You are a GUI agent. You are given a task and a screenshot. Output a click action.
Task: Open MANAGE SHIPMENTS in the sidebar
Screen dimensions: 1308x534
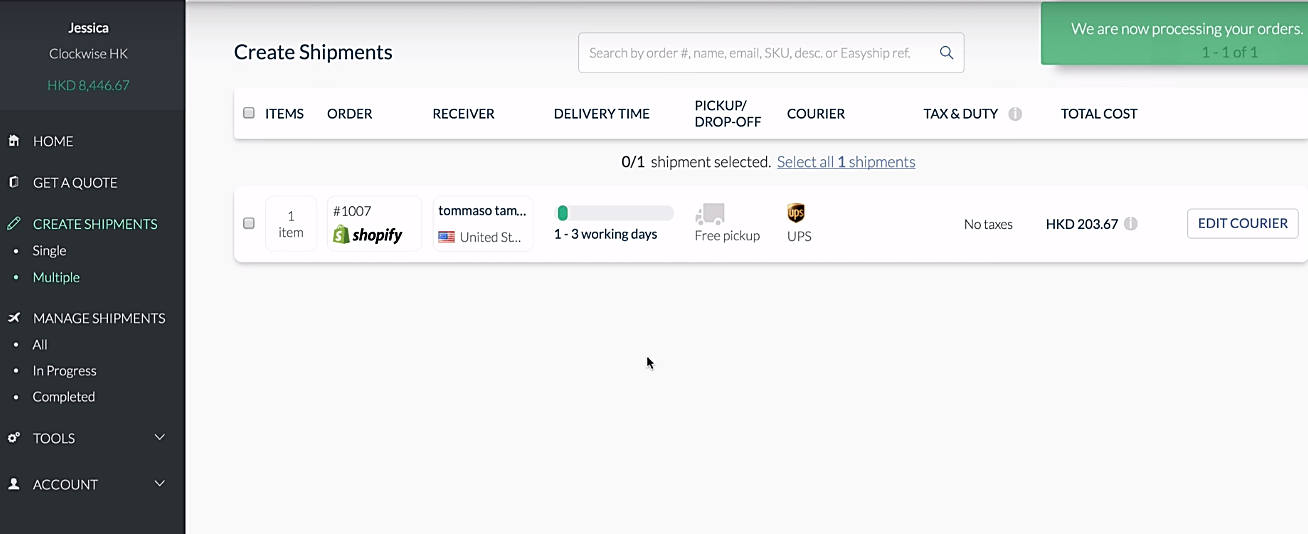(x=99, y=318)
